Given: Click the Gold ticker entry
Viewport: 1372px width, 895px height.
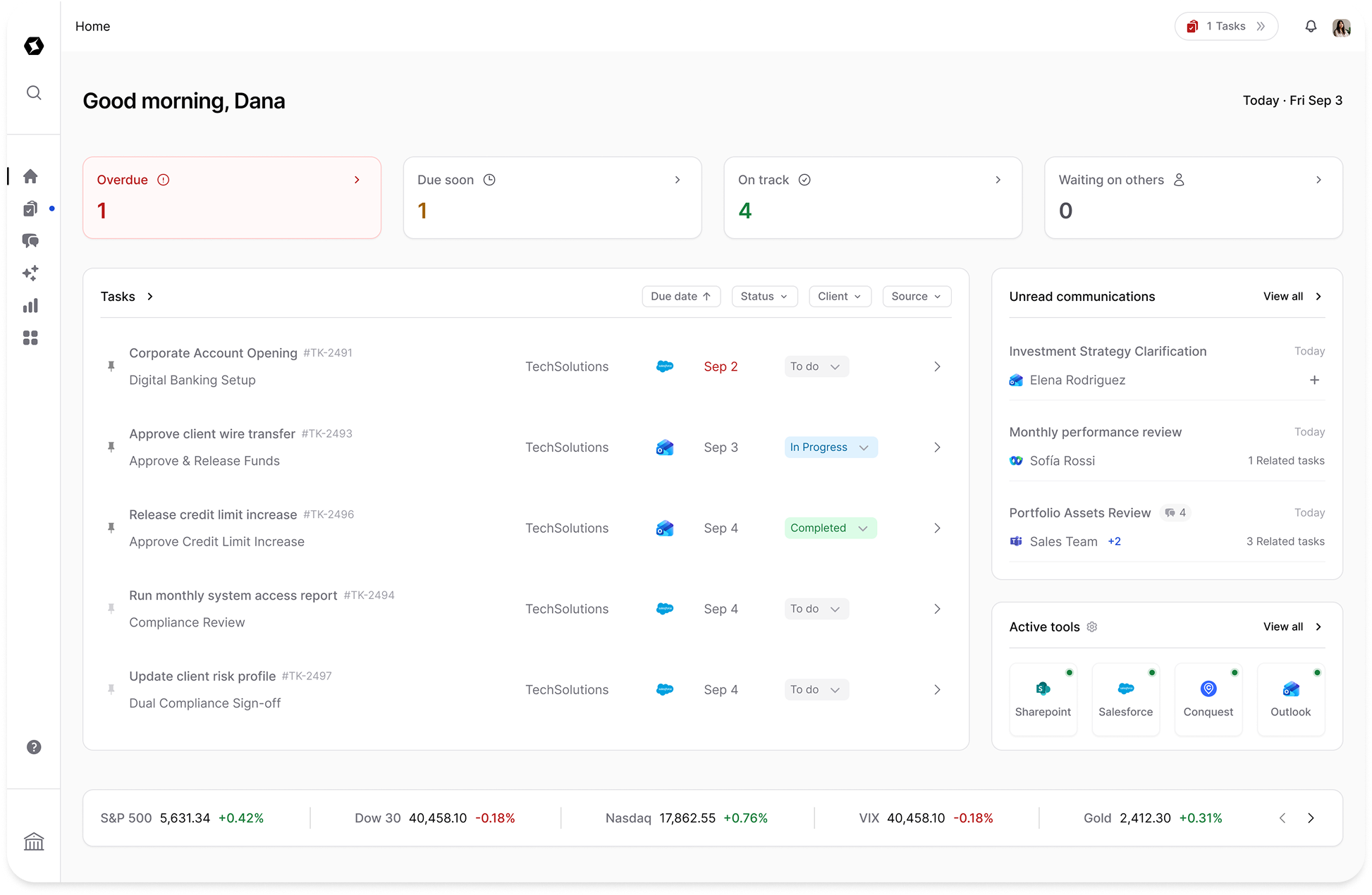Looking at the screenshot, I should click(x=1153, y=818).
